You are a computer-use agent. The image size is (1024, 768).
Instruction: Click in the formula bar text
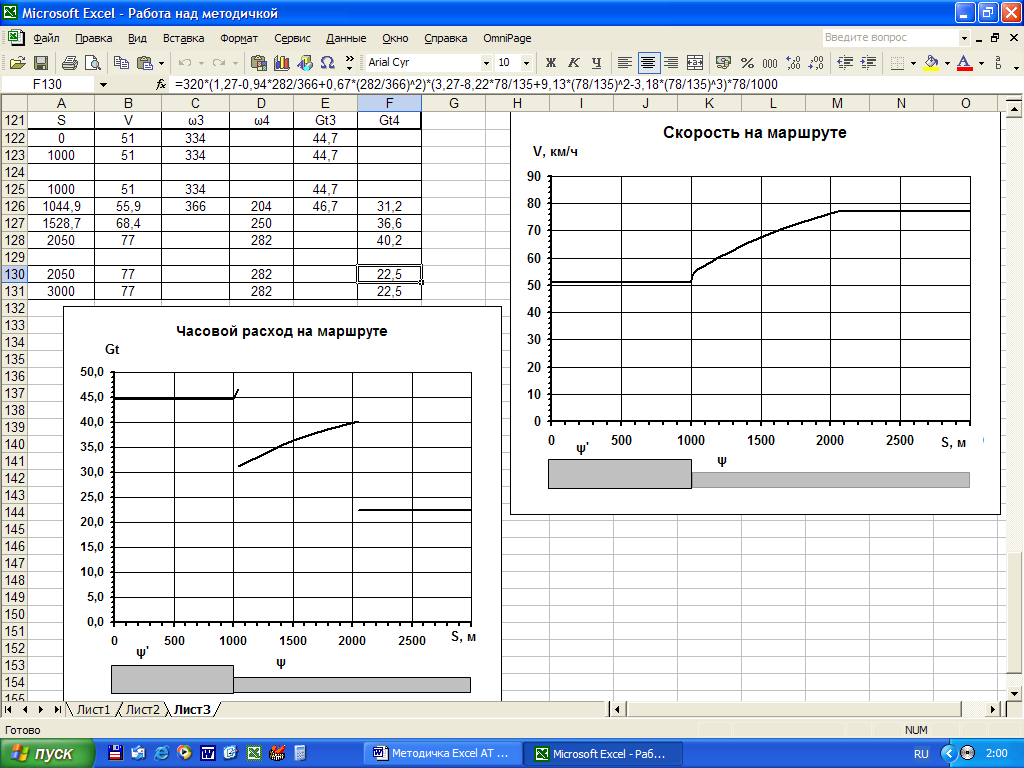pyautogui.click(x=477, y=84)
